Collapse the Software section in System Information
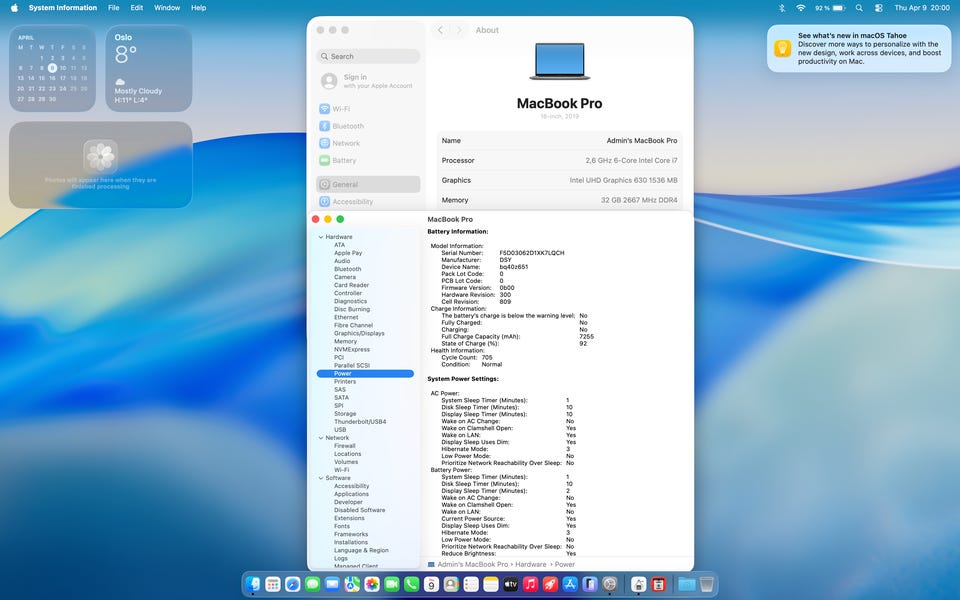 coord(321,478)
